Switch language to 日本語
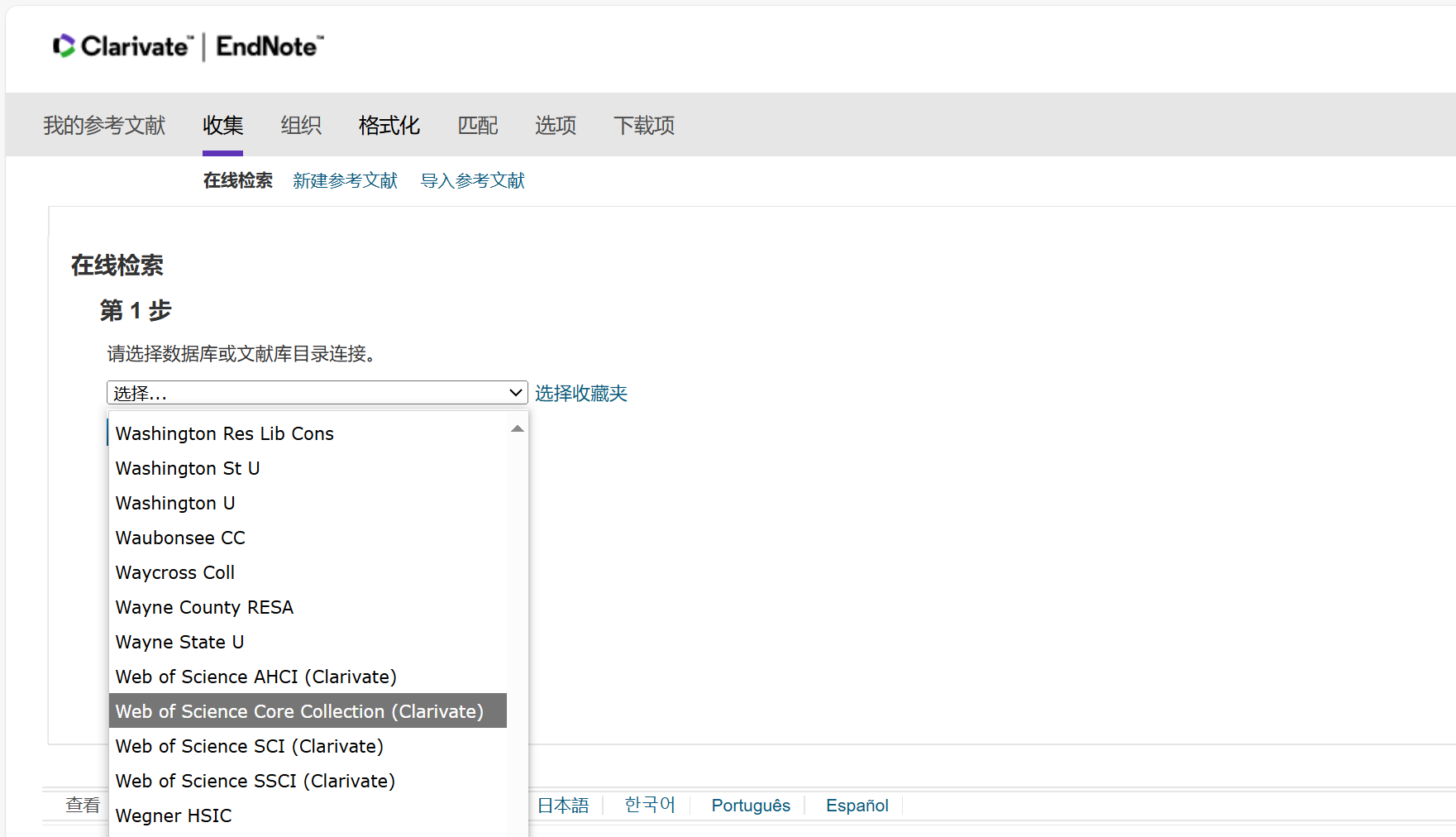The width and height of the screenshot is (1456, 837). (563, 805)
